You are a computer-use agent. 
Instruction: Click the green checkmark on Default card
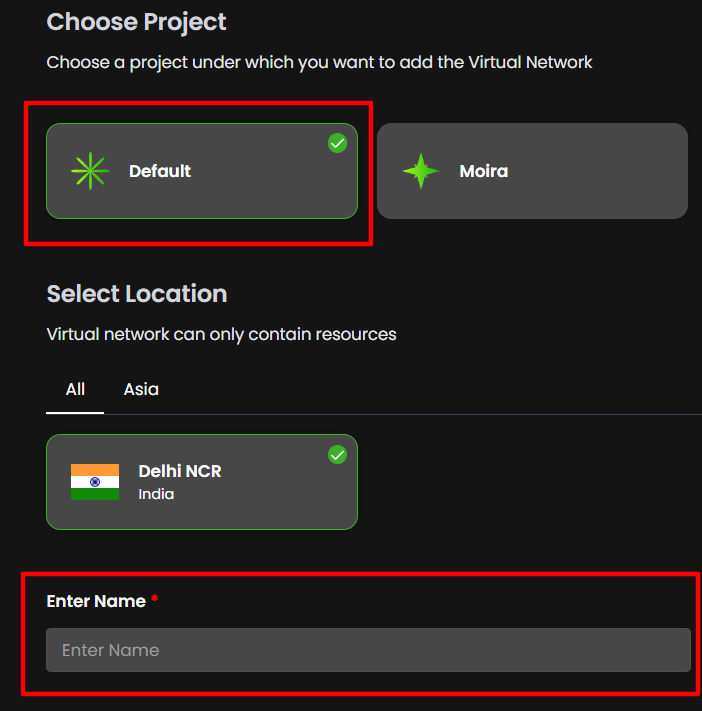point(338,144)
